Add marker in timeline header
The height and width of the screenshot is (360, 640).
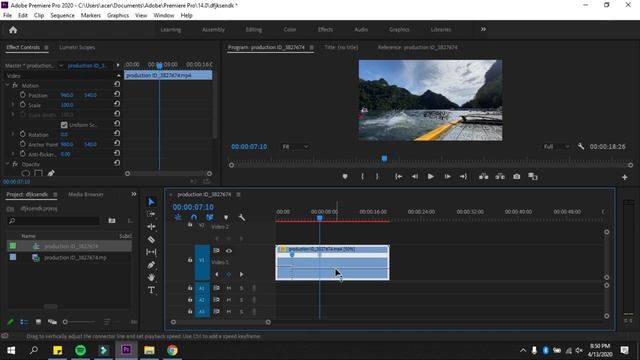[226, 218]
